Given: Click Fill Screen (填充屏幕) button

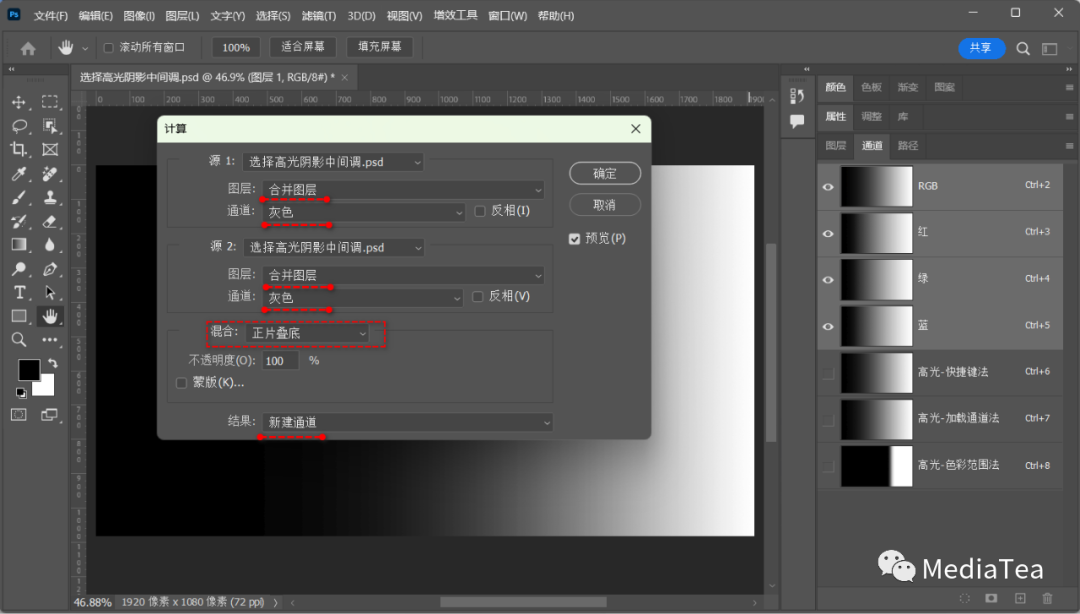Looking at the screenshot, I should click(380, 47).
